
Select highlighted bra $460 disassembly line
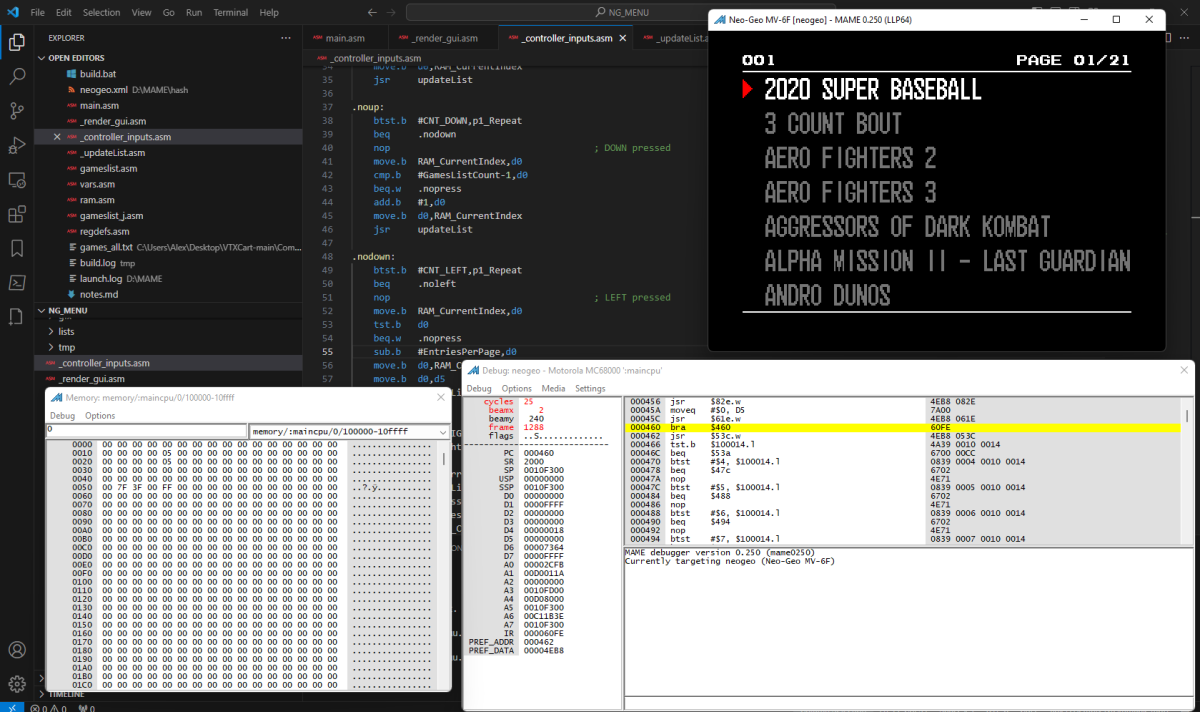click(904, 427)
